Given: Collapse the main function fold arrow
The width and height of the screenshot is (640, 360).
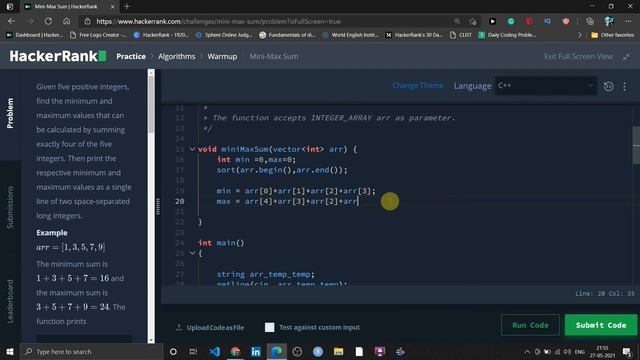Looking at the screenshot, I should tap(192, 253).
